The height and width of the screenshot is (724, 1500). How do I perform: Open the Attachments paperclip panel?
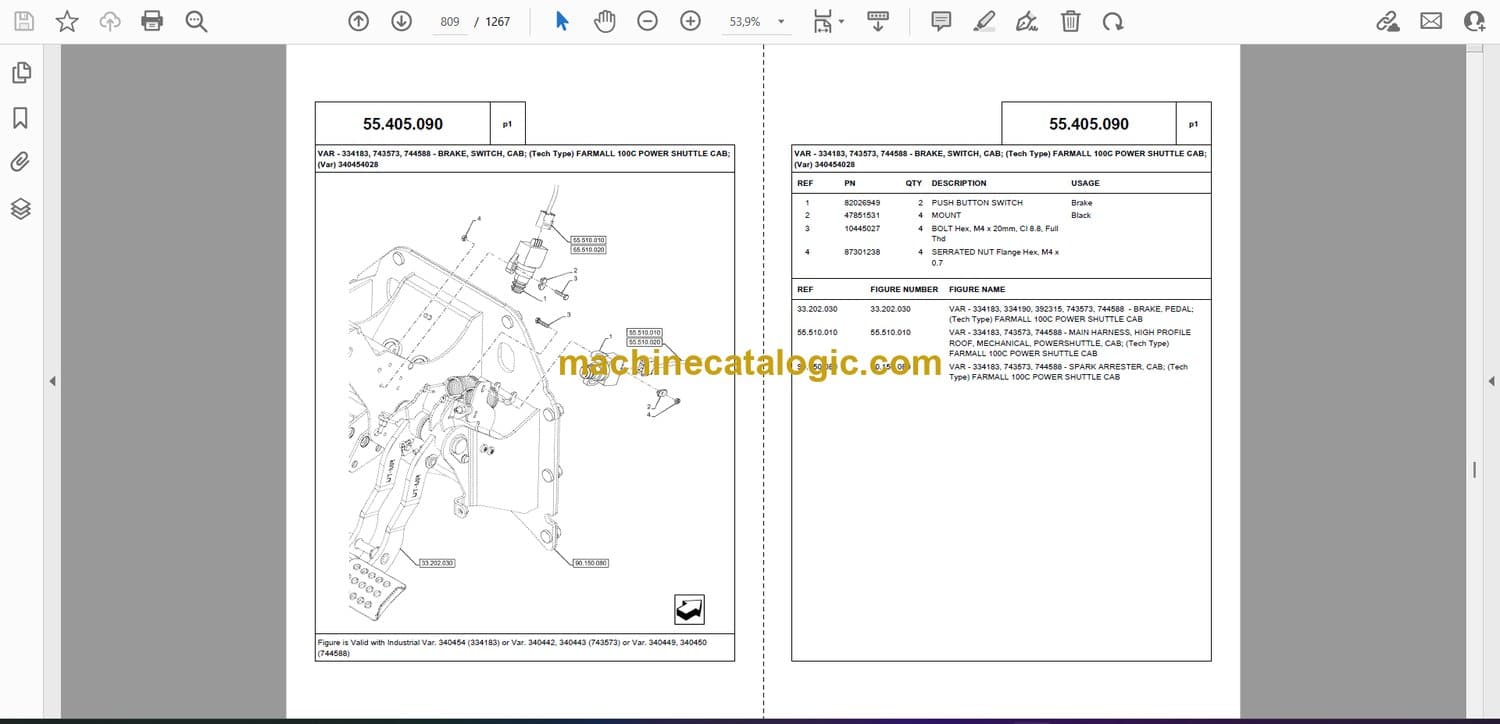point(21,162)
